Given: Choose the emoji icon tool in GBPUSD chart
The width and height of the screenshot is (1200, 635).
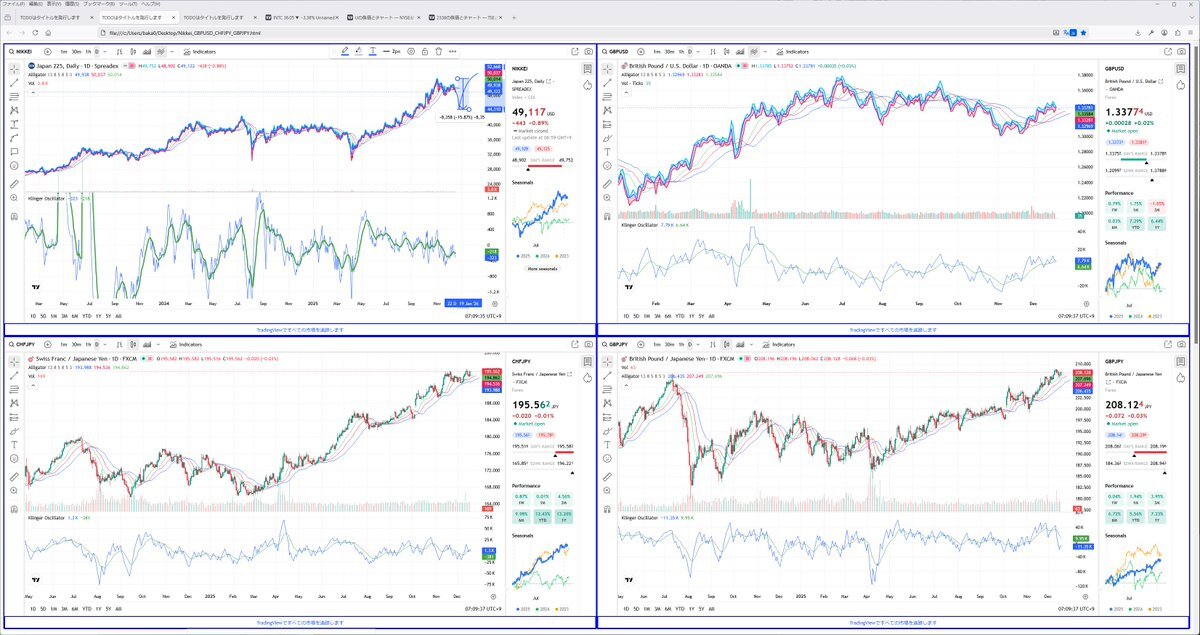Looking at the screenshot, I should [x=609, y=165].
